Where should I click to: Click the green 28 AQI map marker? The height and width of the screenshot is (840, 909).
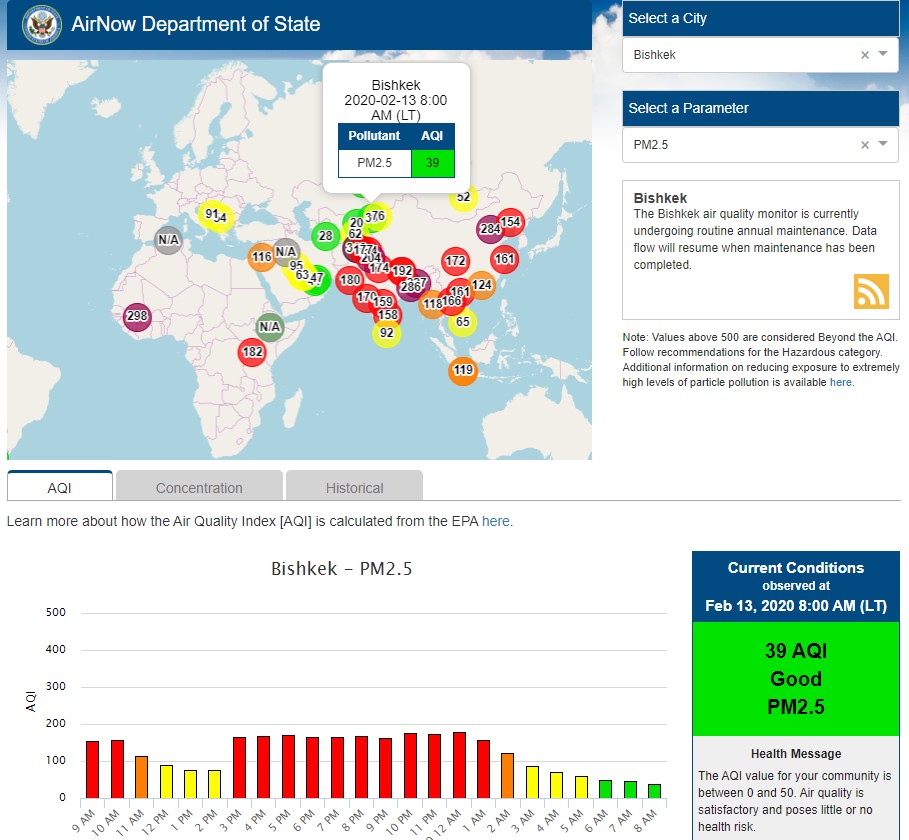(x=325, y=237)
